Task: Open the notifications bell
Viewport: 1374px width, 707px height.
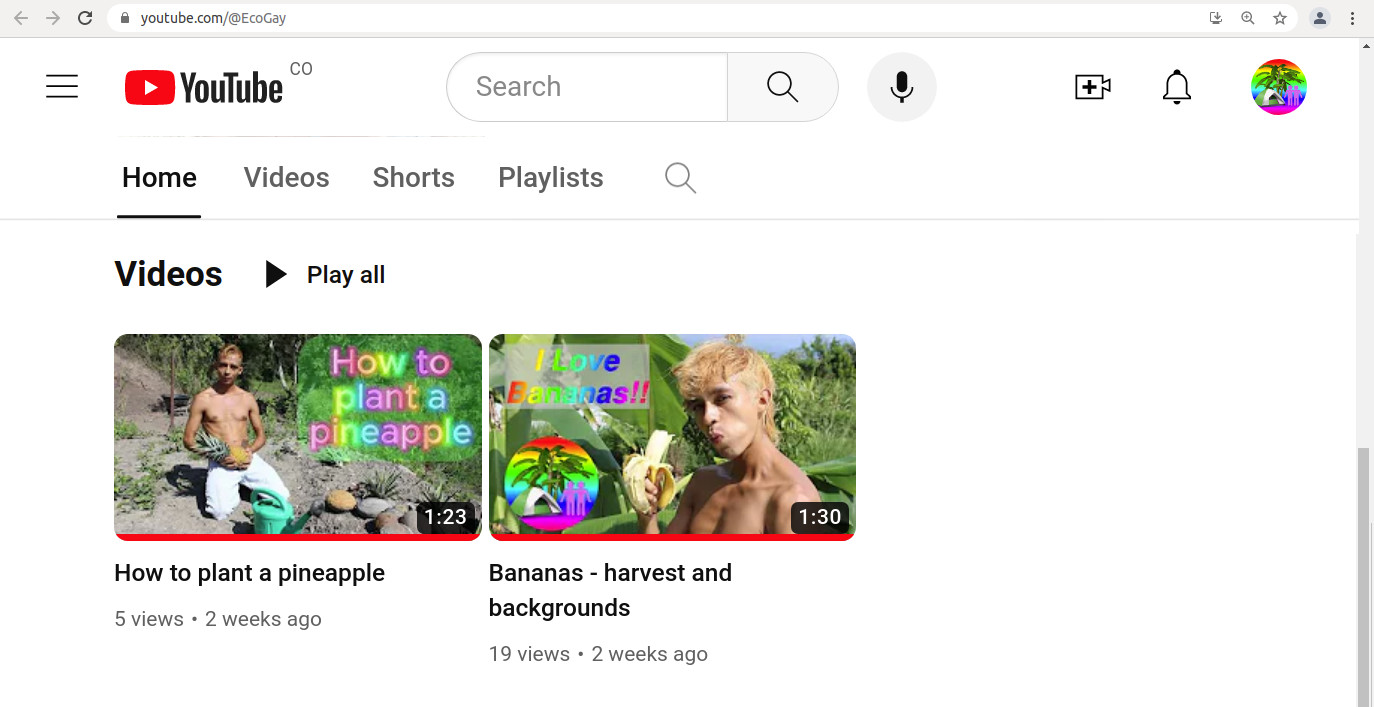Action: pyautogui.click(x=1177, y=87)
